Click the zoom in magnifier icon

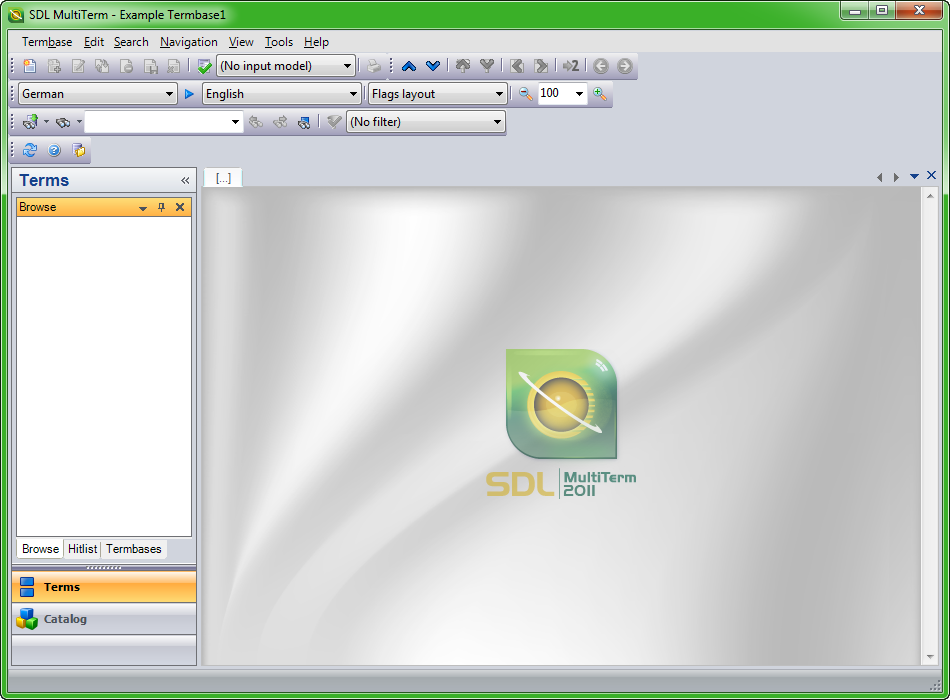point(600,94)
